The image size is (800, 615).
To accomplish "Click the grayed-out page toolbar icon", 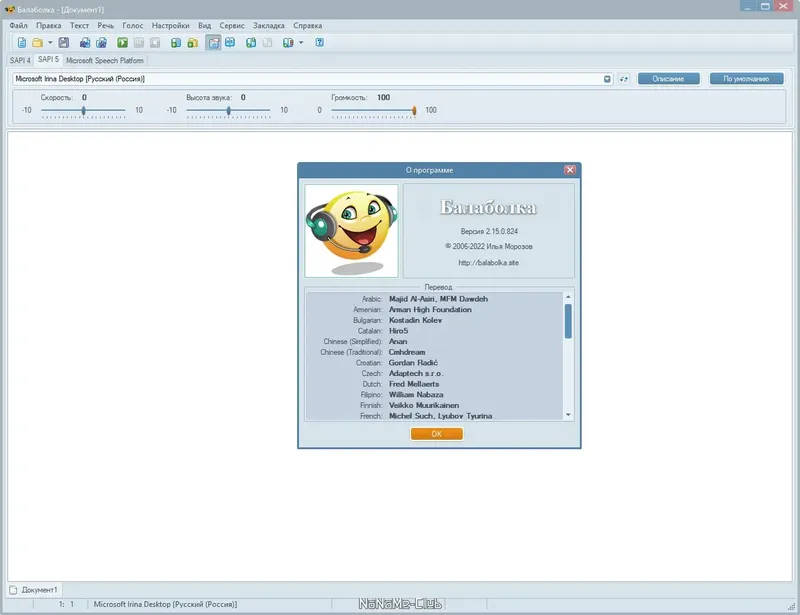I will pyautogui.click(x=267, y=43).
